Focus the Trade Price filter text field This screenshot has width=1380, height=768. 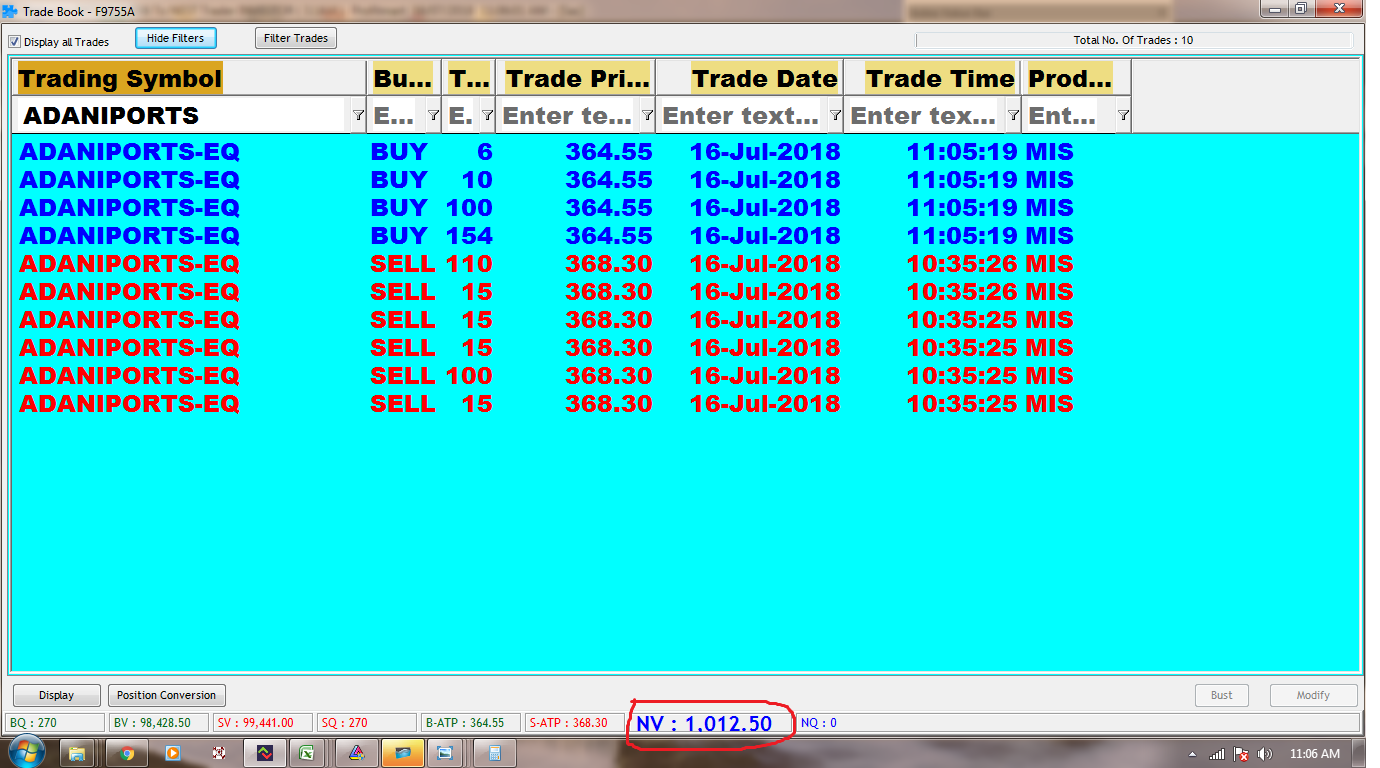coord(568,116)
